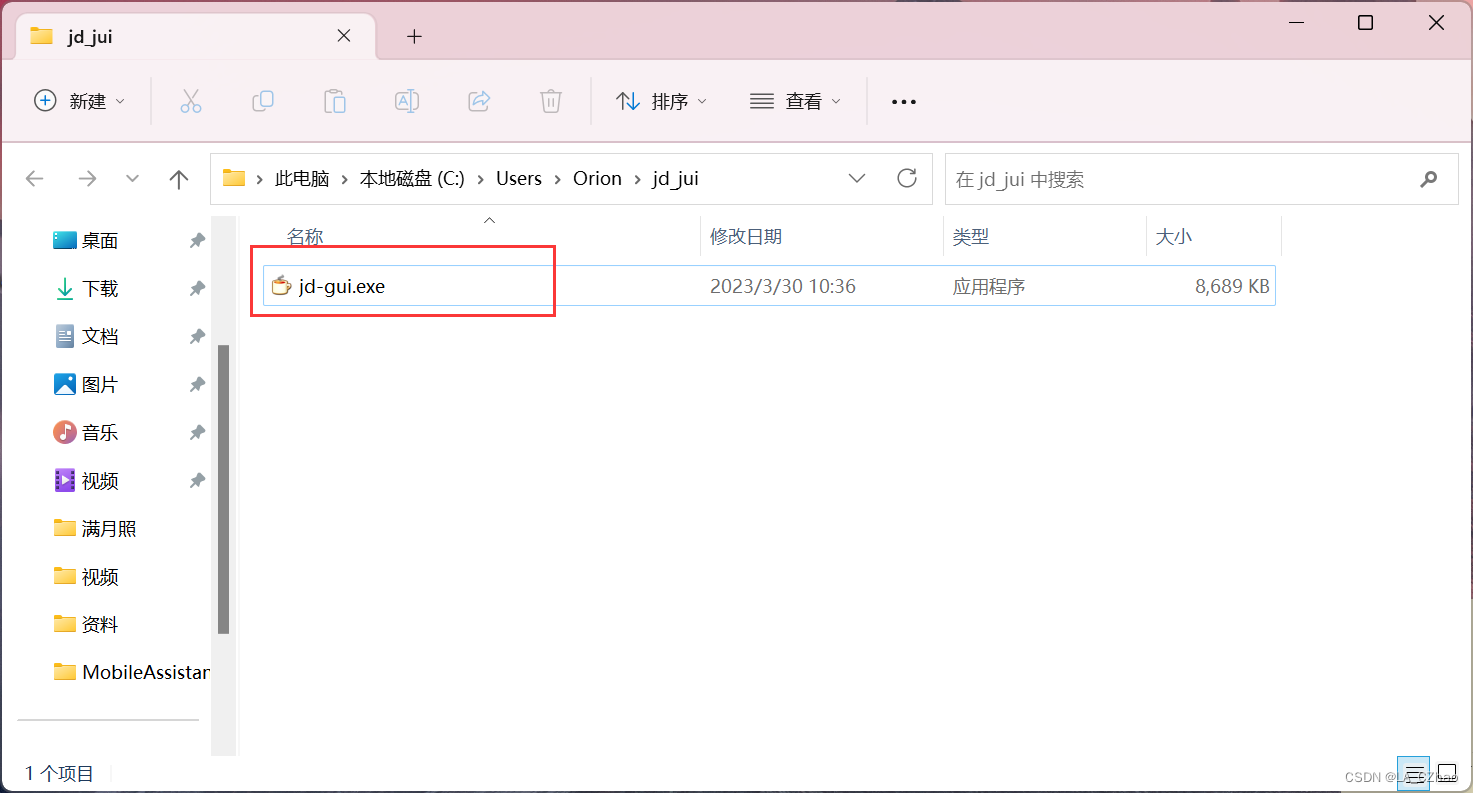This screenshot has width=1473, height=793.
Task: Open 文档 in the sidebar
Action: (x=100, y=337)
